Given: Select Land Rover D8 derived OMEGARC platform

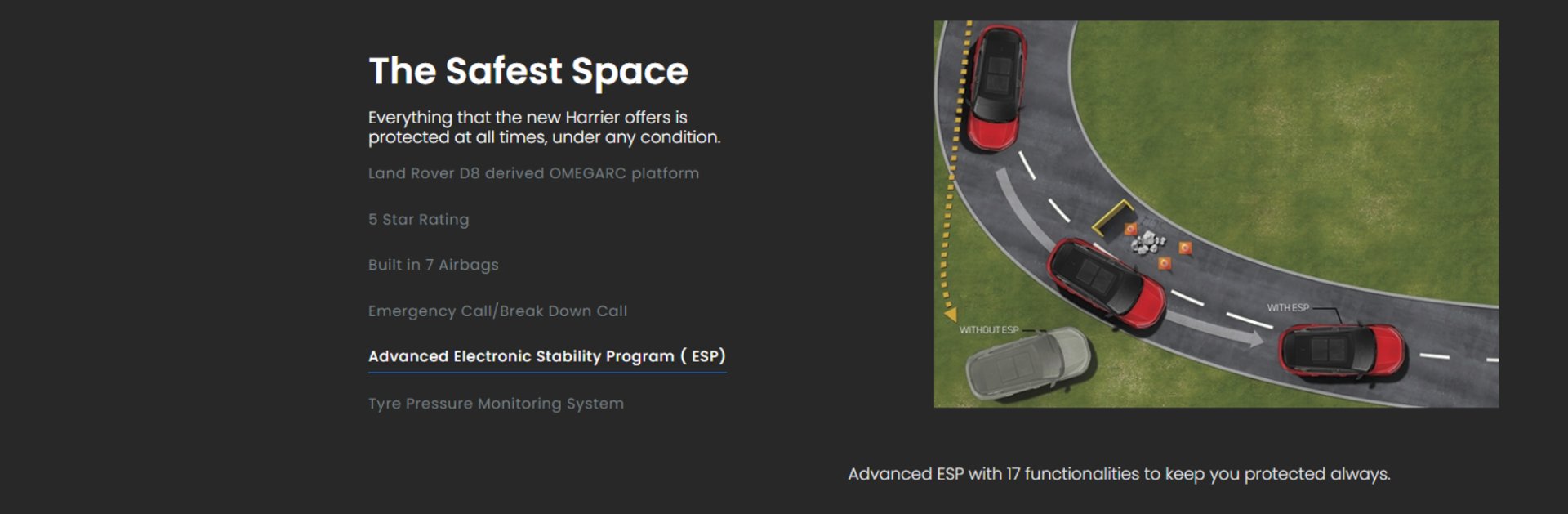Looking at the screenshot, I should [x=533, y=173].
